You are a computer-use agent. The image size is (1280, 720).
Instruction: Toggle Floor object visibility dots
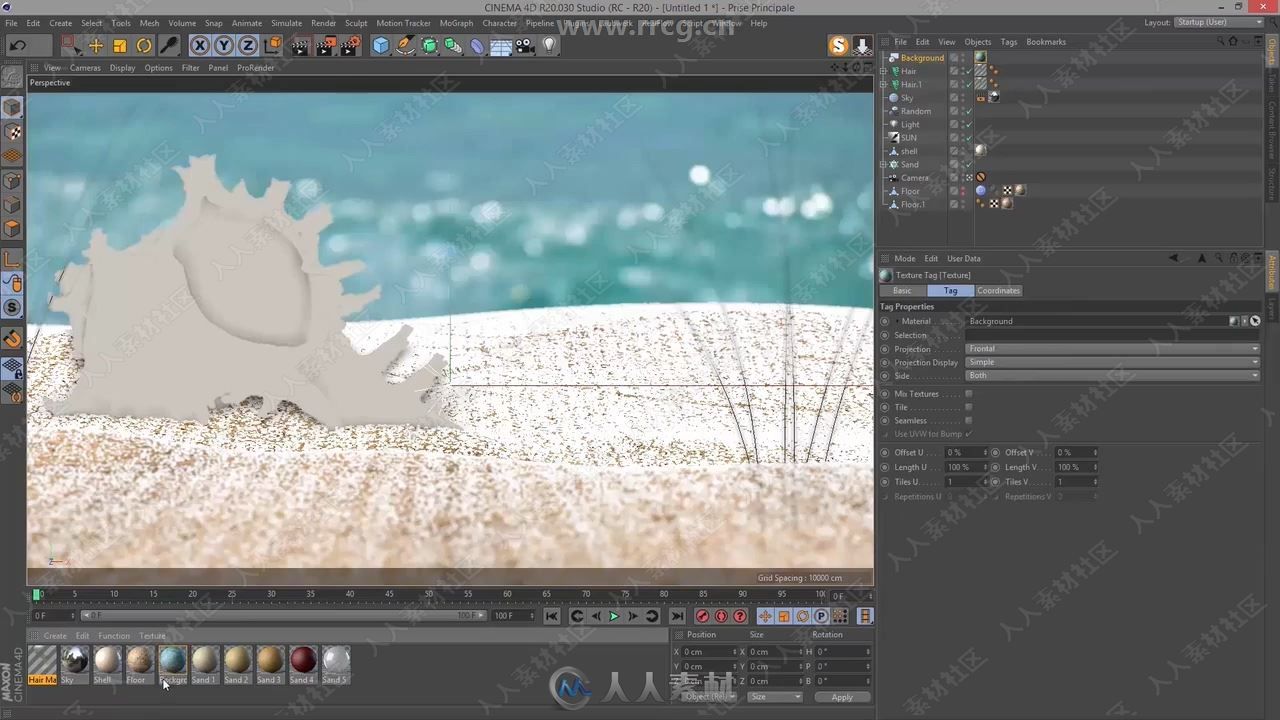click(962, 191)
